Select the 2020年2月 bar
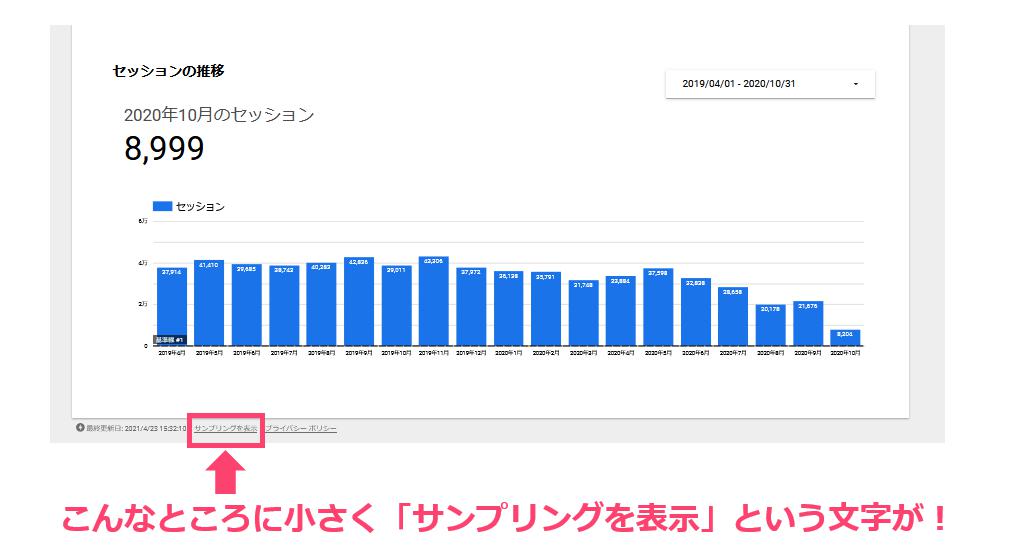 (x=546, y=309)
